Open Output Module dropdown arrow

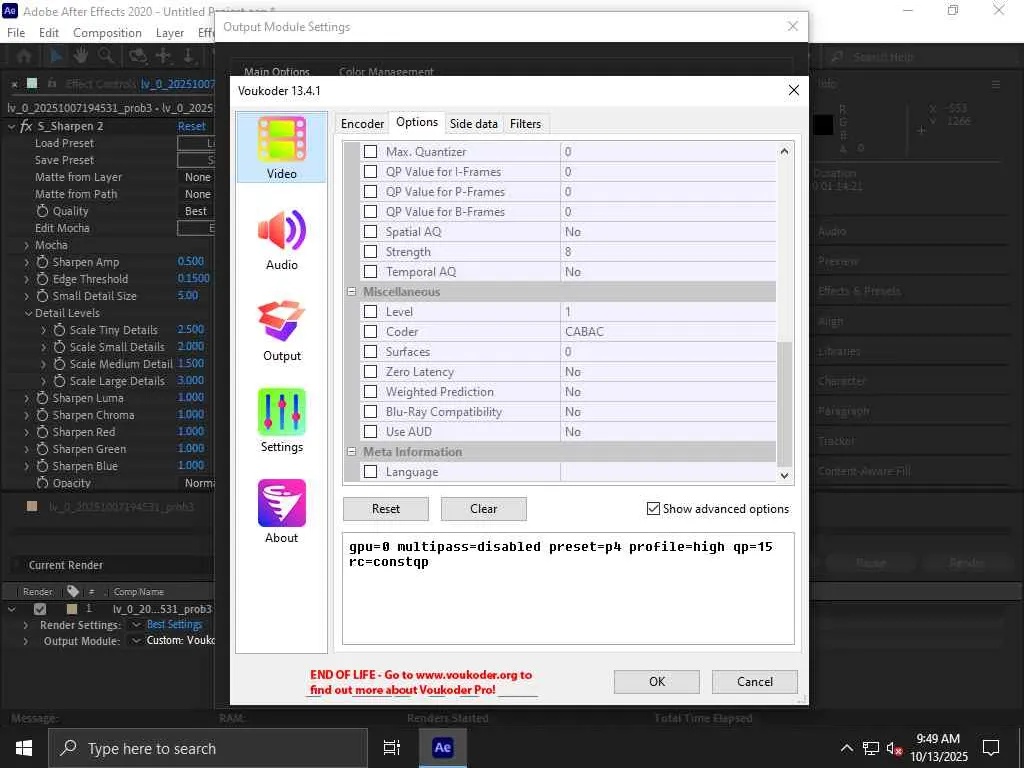[x=136, y=641]
